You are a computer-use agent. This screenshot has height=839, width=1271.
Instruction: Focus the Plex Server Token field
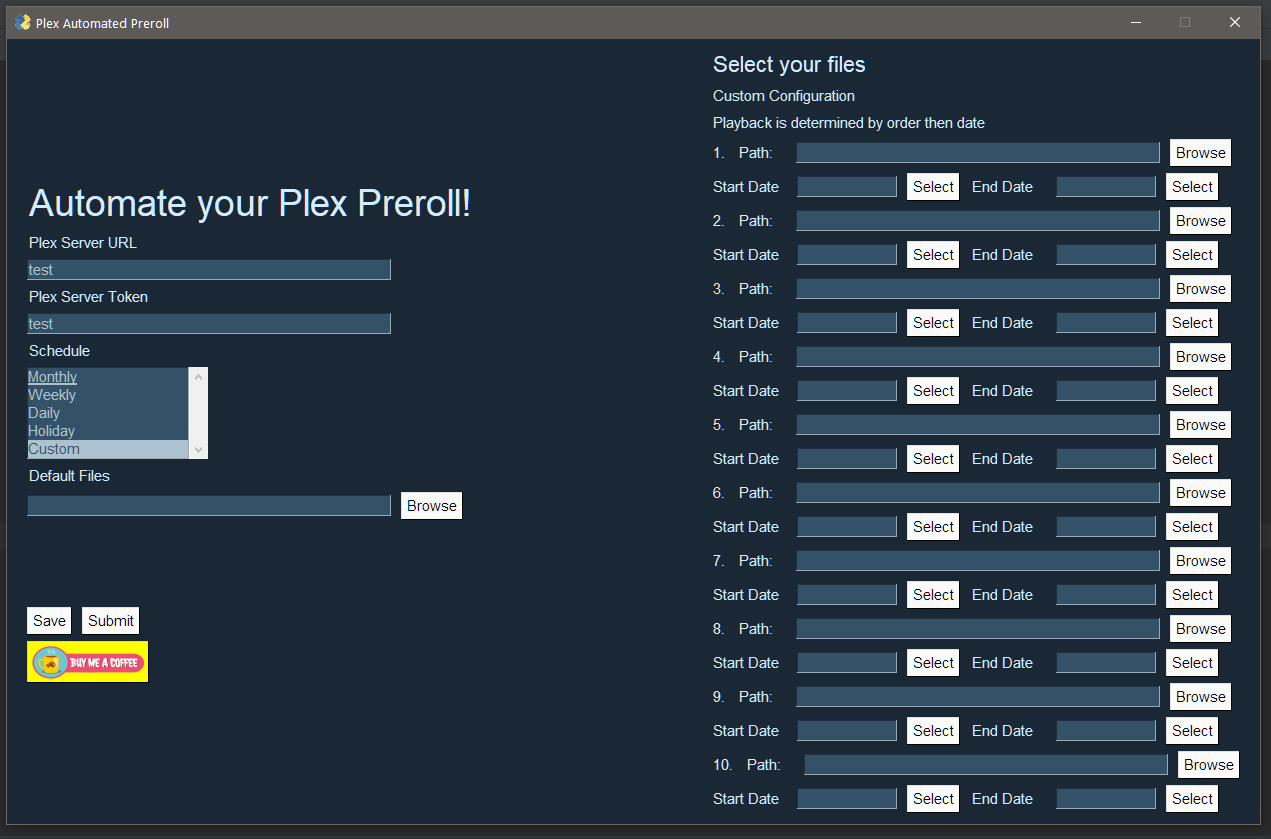(209, 324)
